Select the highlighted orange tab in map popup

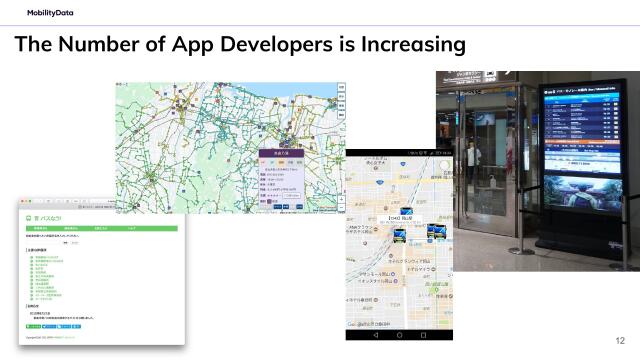[281, 162]
